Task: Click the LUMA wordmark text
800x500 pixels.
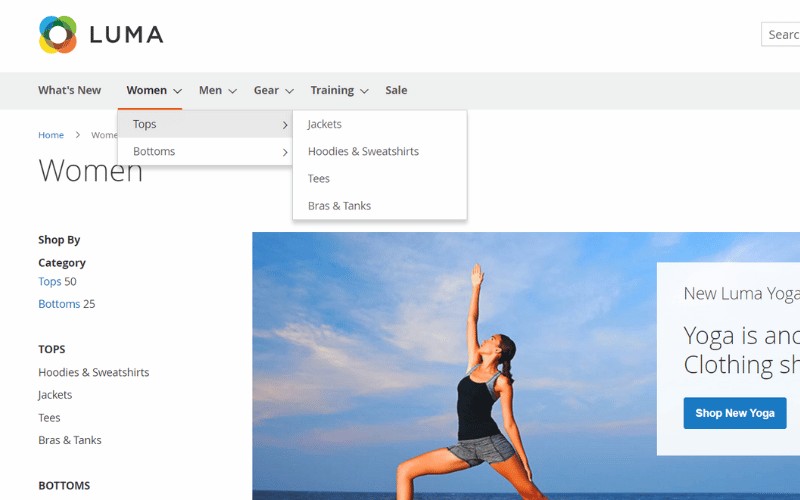Action: coord(127,35)
